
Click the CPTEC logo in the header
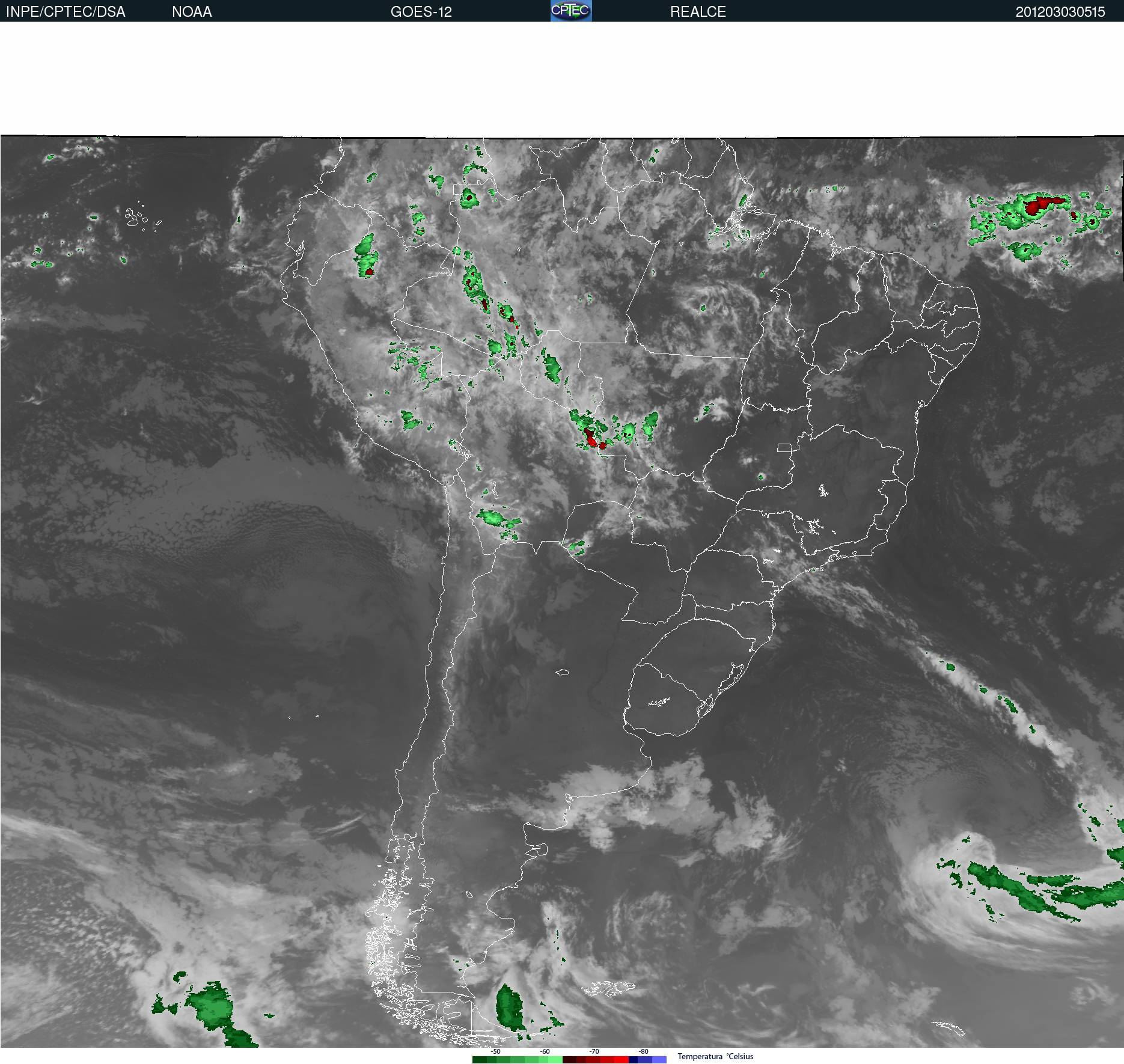pos(571,11)
